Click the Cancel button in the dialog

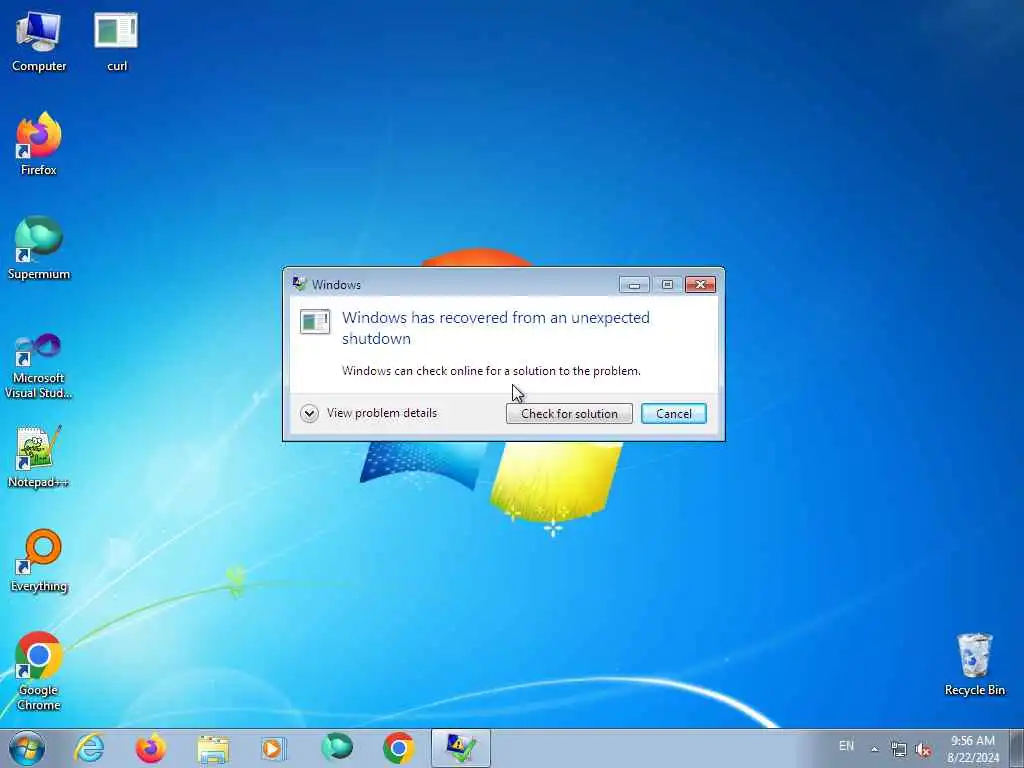coord(673,413)
